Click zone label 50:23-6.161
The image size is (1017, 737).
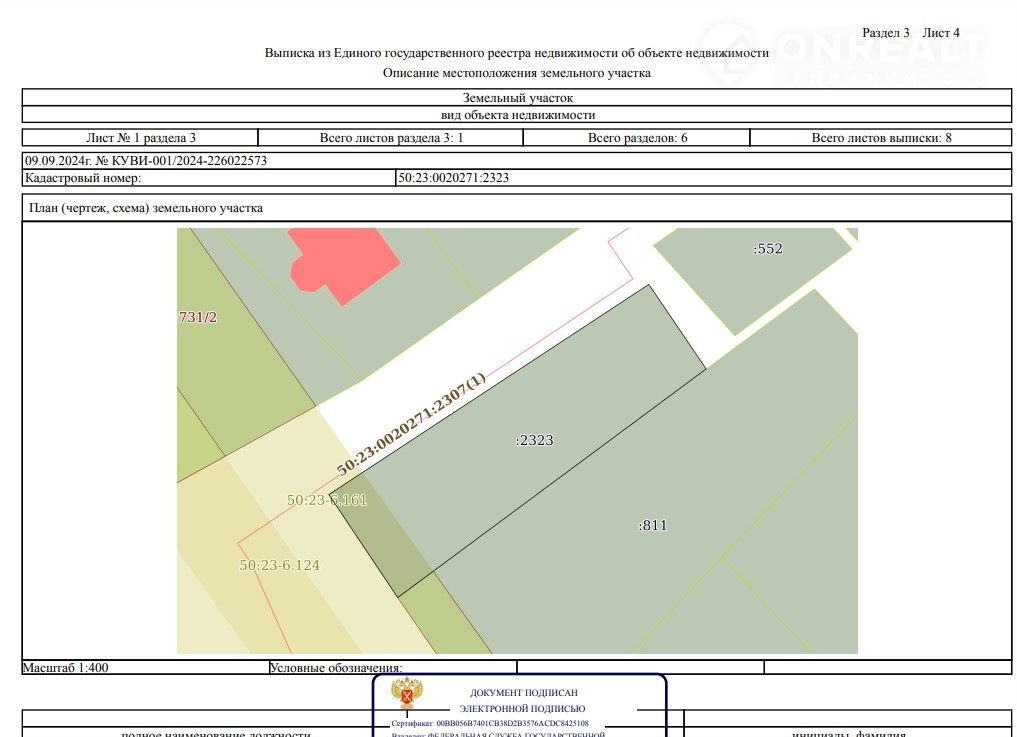[327, 500]
